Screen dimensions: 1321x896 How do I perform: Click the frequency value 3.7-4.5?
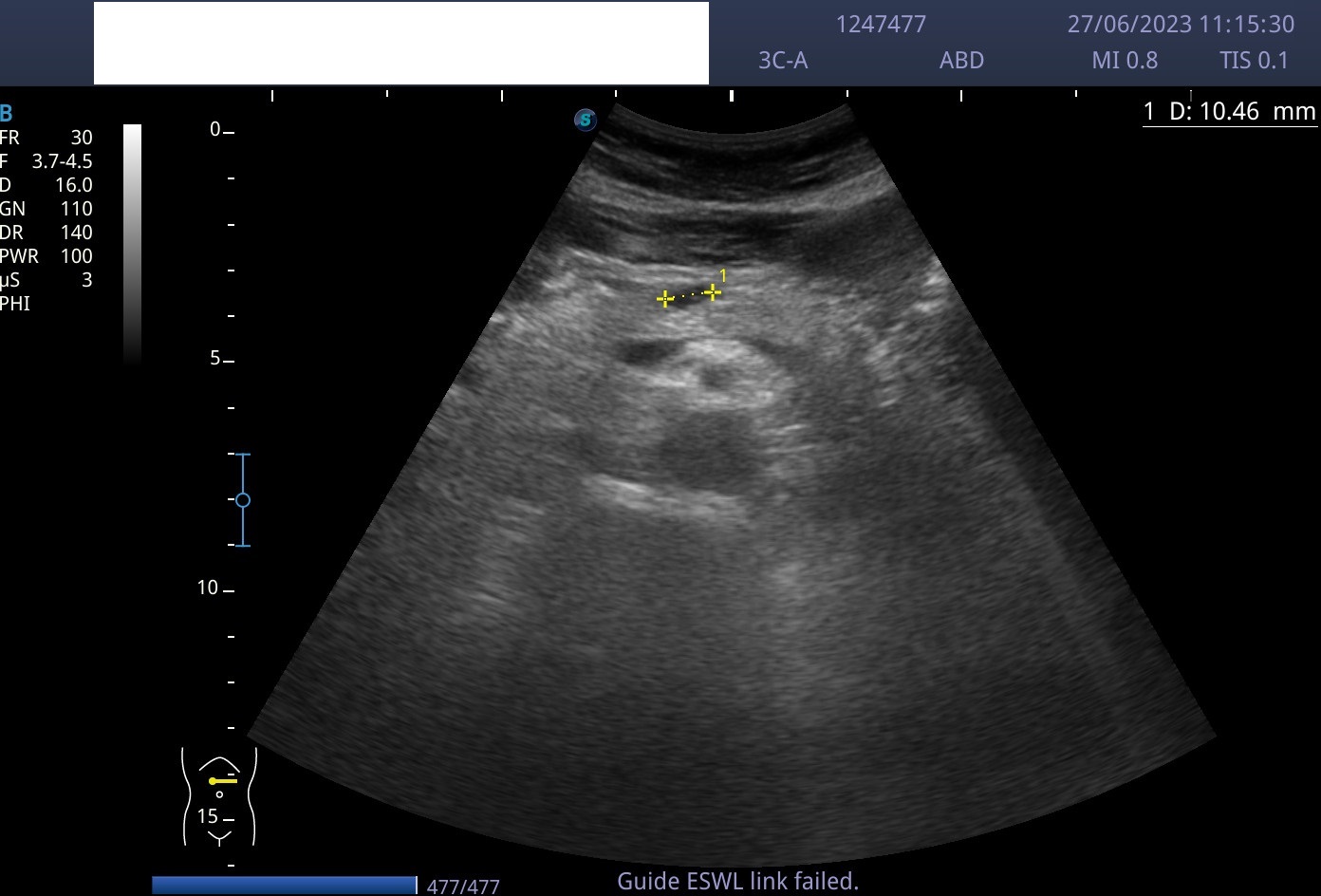(x=62, y=161)
